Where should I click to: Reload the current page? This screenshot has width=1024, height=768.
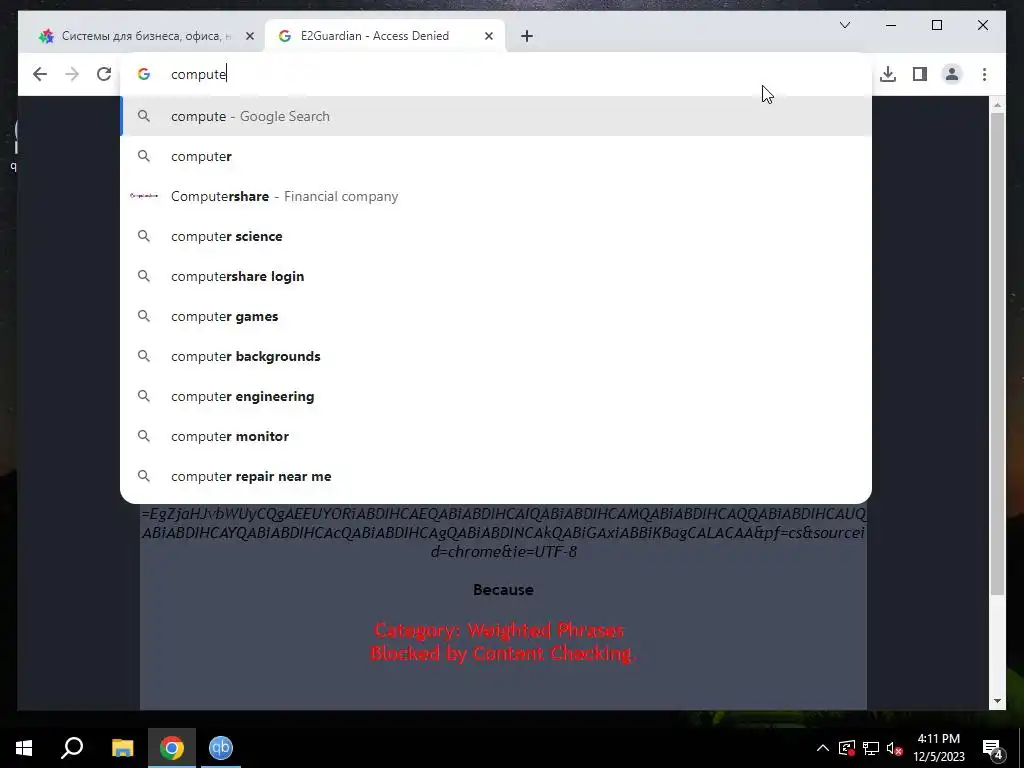tap(104, 74)
